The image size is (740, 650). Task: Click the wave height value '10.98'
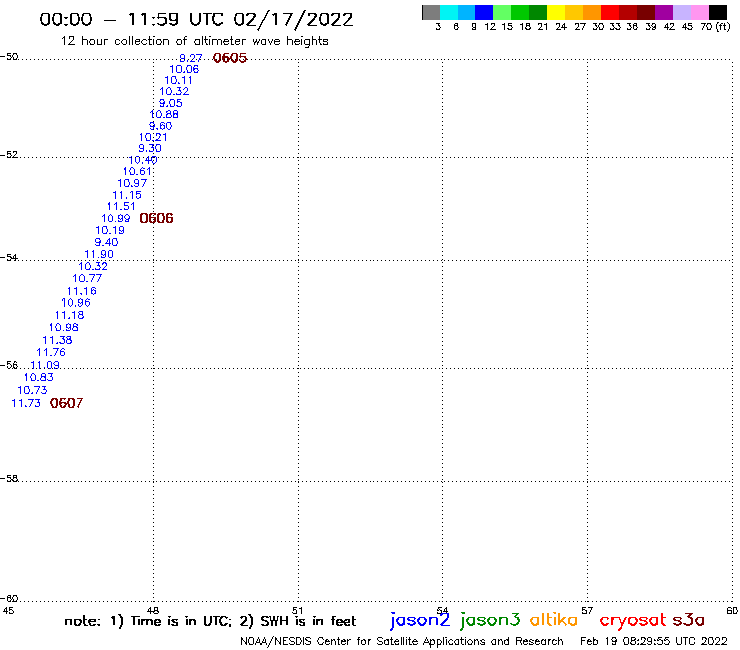click(64, 328)
